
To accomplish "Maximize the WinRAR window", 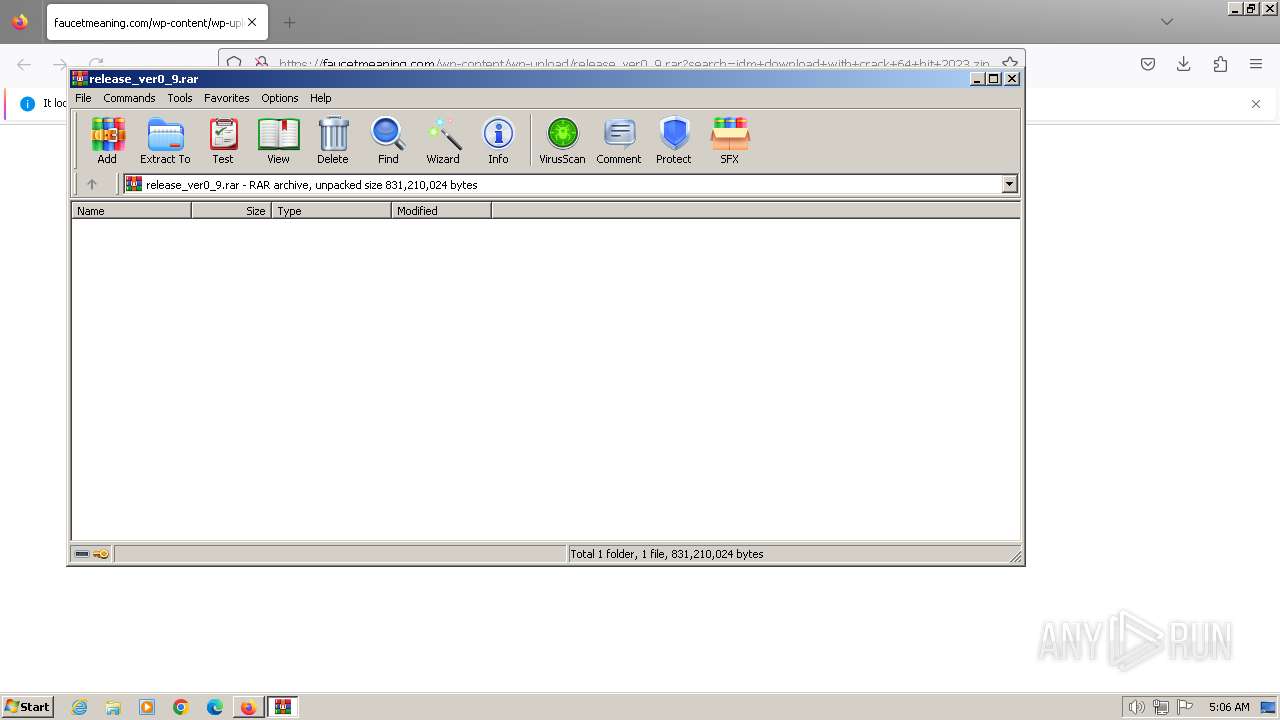I will click(994, 79).
